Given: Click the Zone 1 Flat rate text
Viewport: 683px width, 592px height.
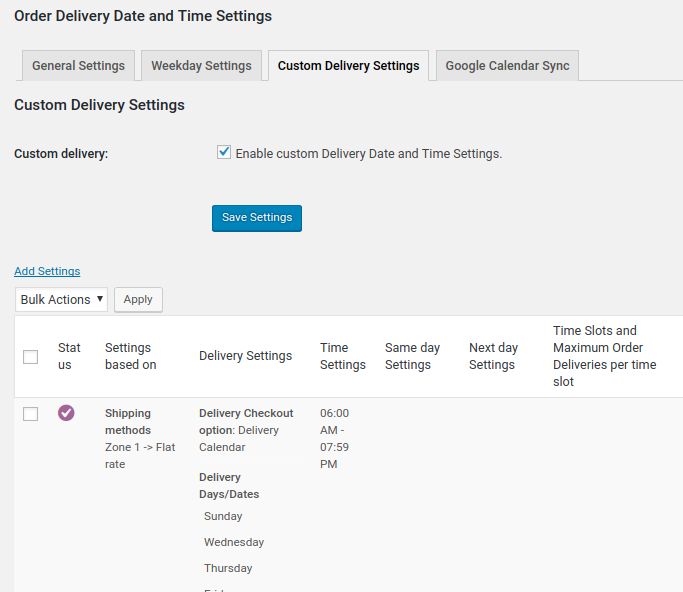Looking at the screenshot, I should click(x=139, y=456).
